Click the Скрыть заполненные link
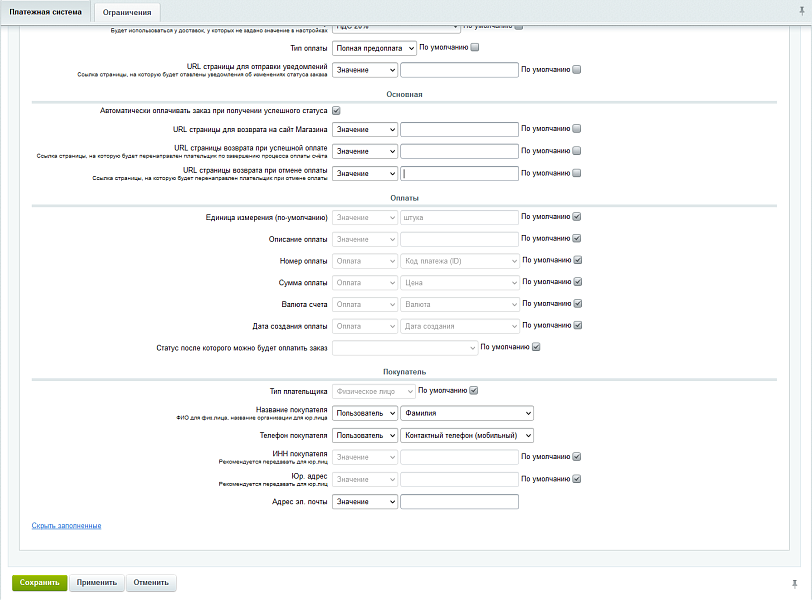The height and width of the screenshot is (600, 812). click(x=66, y=525)
